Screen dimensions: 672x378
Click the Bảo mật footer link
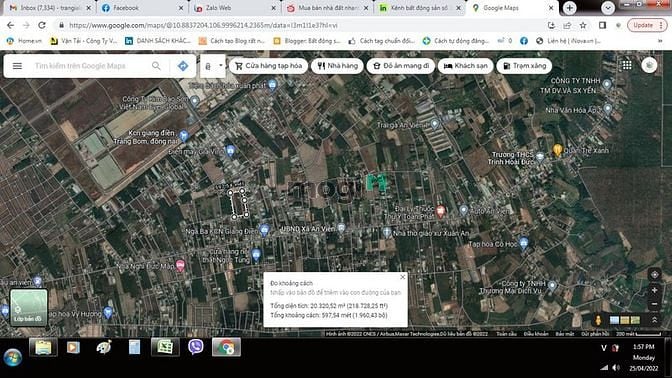point(564,334)
